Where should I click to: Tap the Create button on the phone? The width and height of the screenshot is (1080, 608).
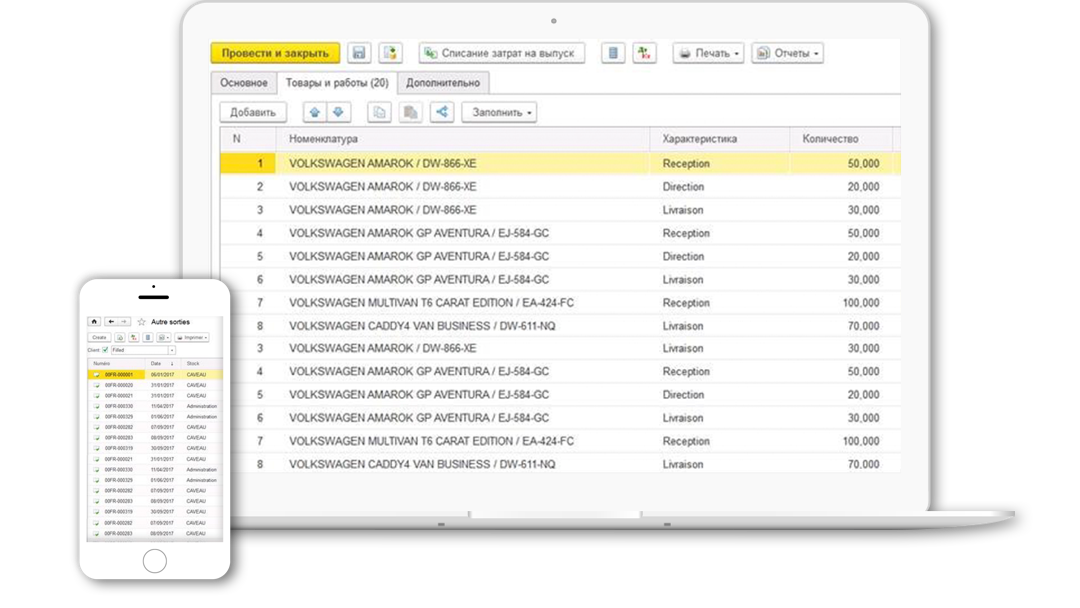[x=99, y=337]
